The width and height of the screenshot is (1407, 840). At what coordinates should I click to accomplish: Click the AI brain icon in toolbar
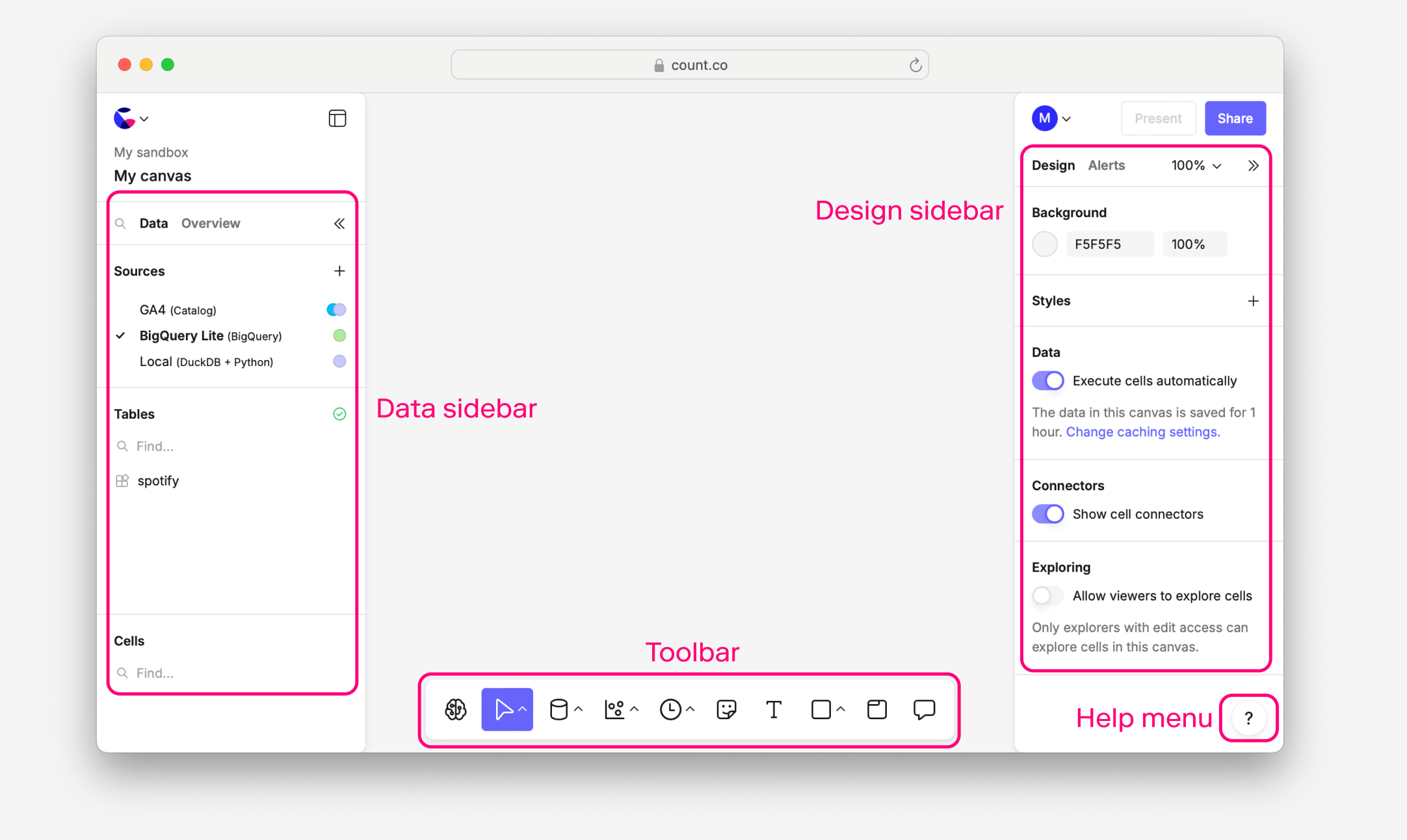tap(456, 709)
